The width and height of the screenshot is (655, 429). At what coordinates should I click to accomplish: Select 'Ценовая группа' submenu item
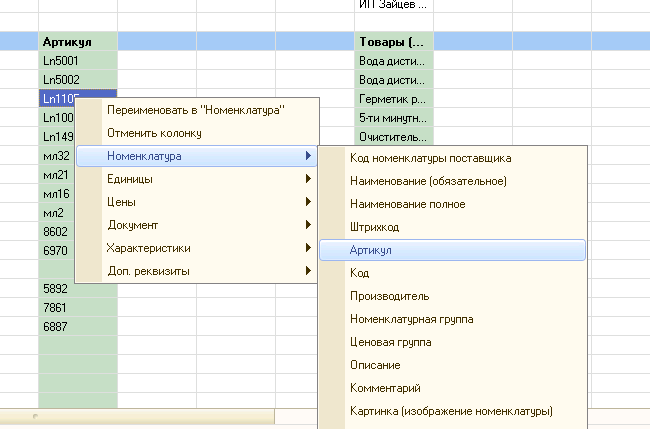click(x=391, y=342)
